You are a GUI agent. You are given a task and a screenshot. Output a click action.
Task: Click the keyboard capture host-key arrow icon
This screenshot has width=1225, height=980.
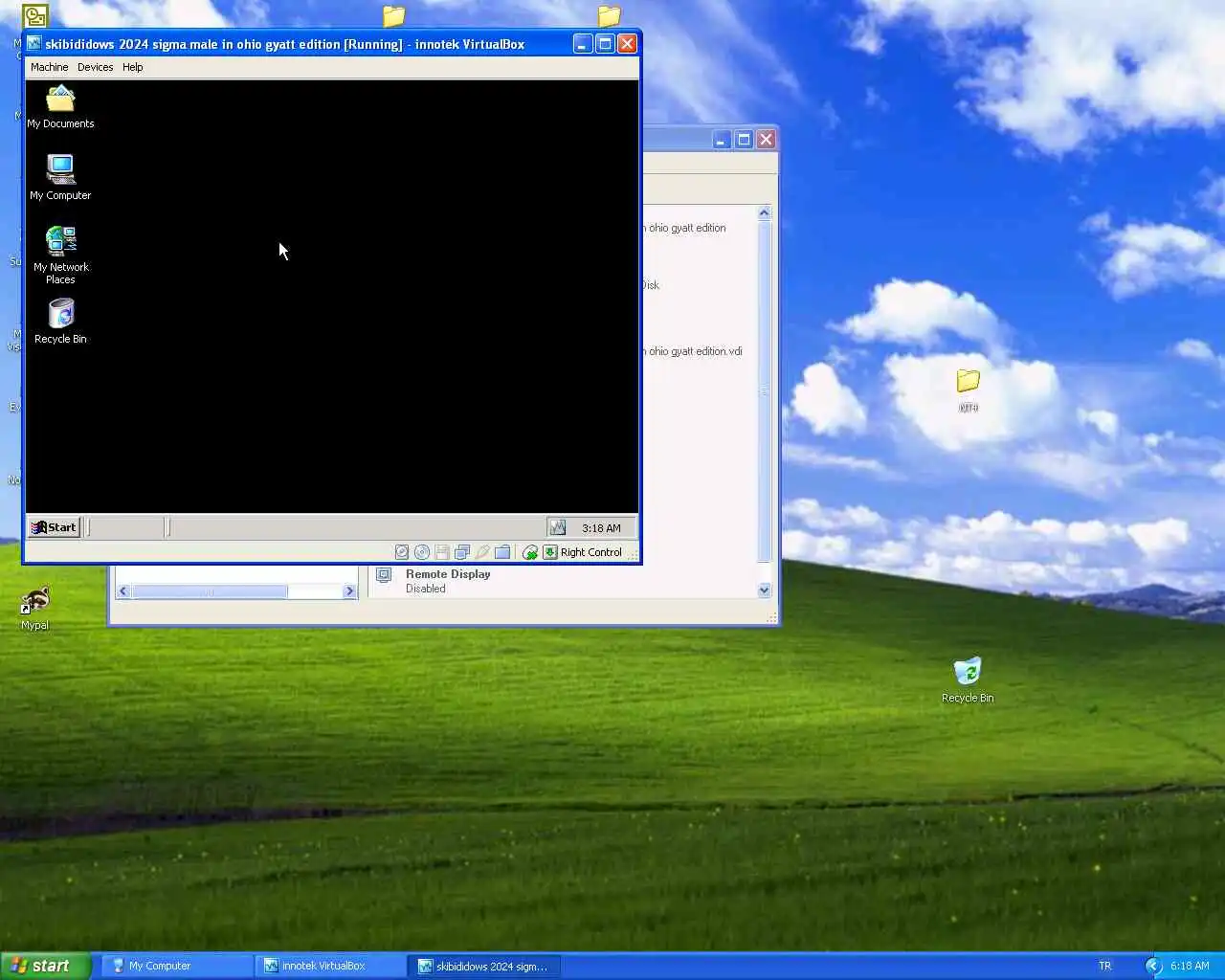550,552
